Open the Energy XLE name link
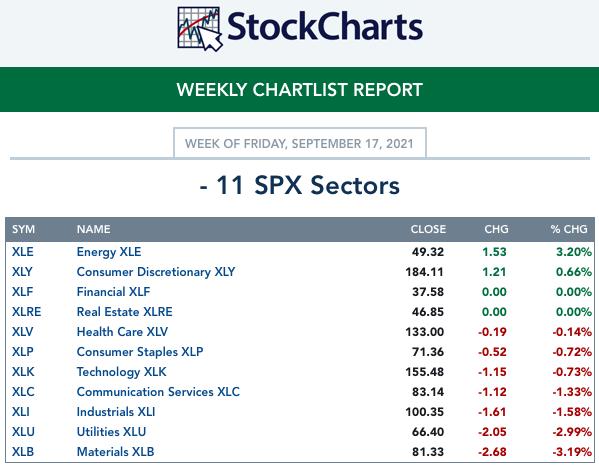This screenshot has width=599, height=467. (x=109, y=252)
